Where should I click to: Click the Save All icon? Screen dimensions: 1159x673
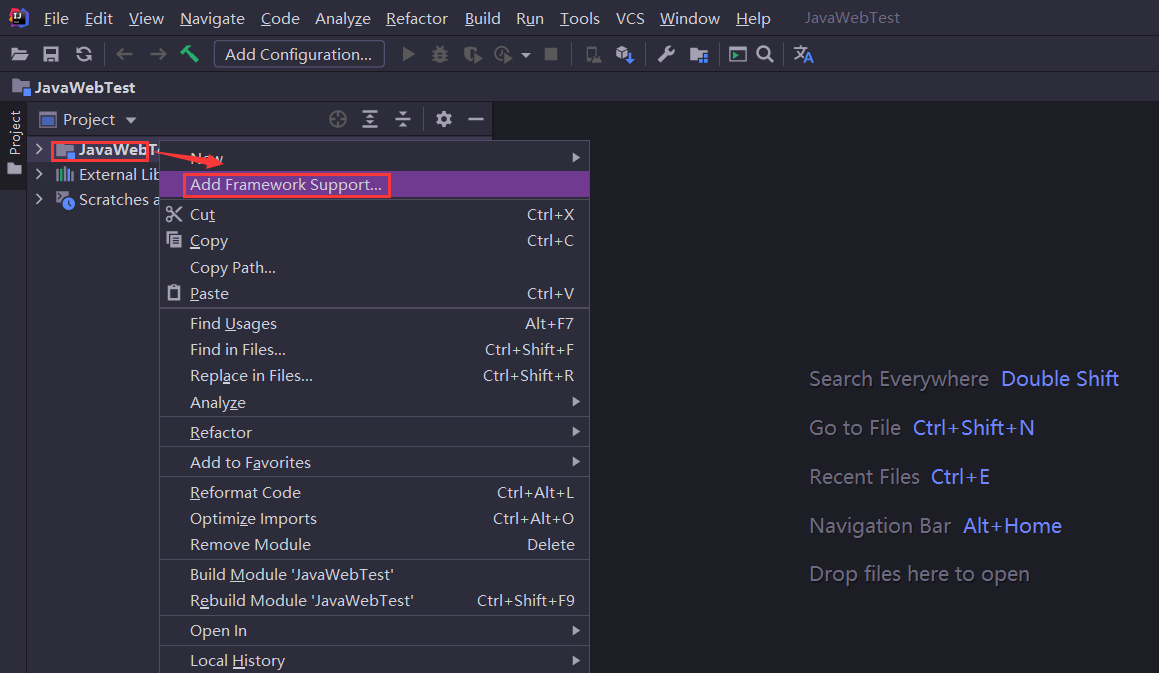point(51,55)
